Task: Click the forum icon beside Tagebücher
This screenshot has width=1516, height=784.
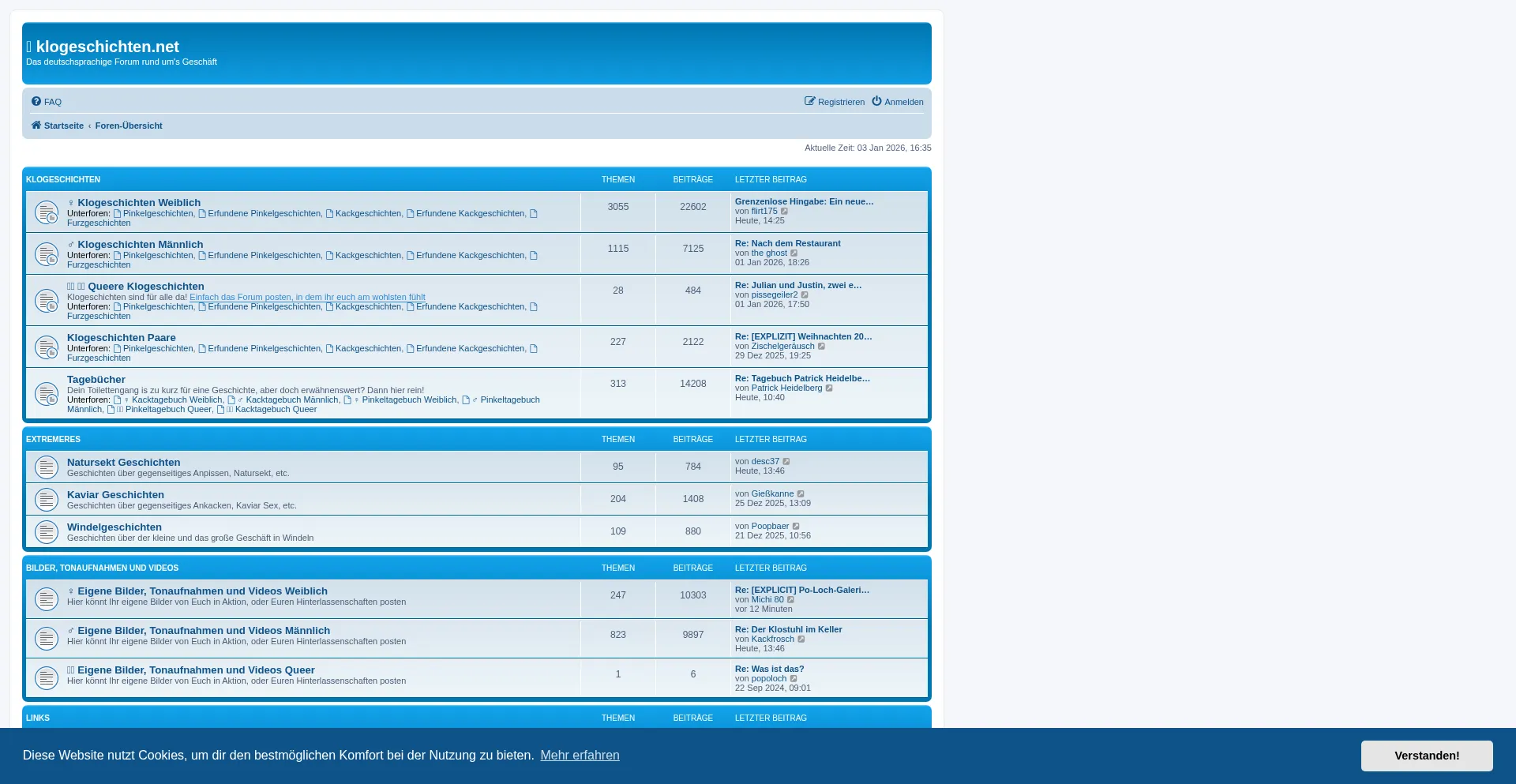Action: pos(47,394)
